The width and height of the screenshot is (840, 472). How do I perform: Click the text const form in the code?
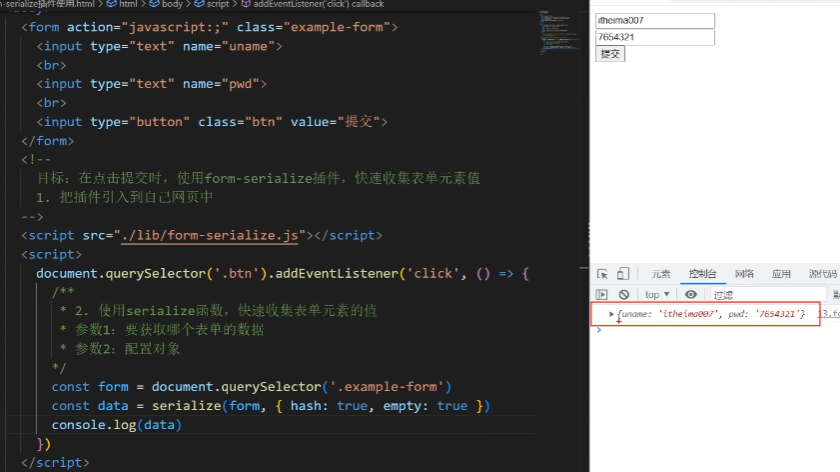[x=90, y=387]
